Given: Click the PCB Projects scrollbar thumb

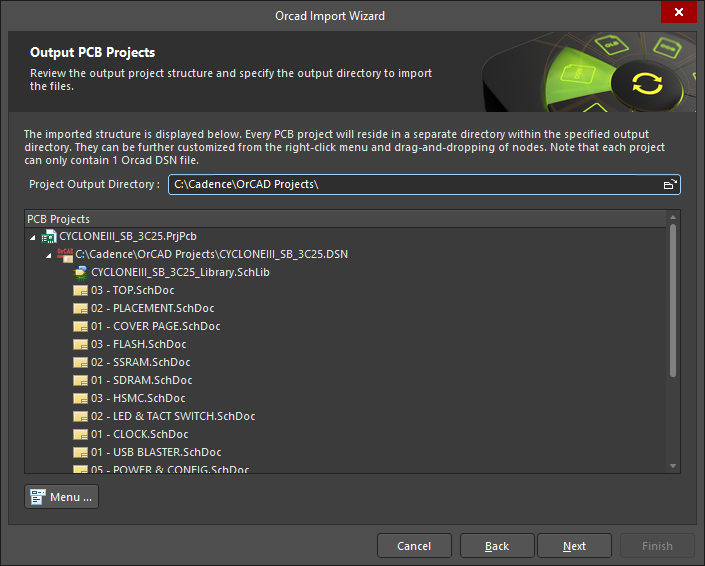Looking at the screenshot, I should tap(673, 300).
